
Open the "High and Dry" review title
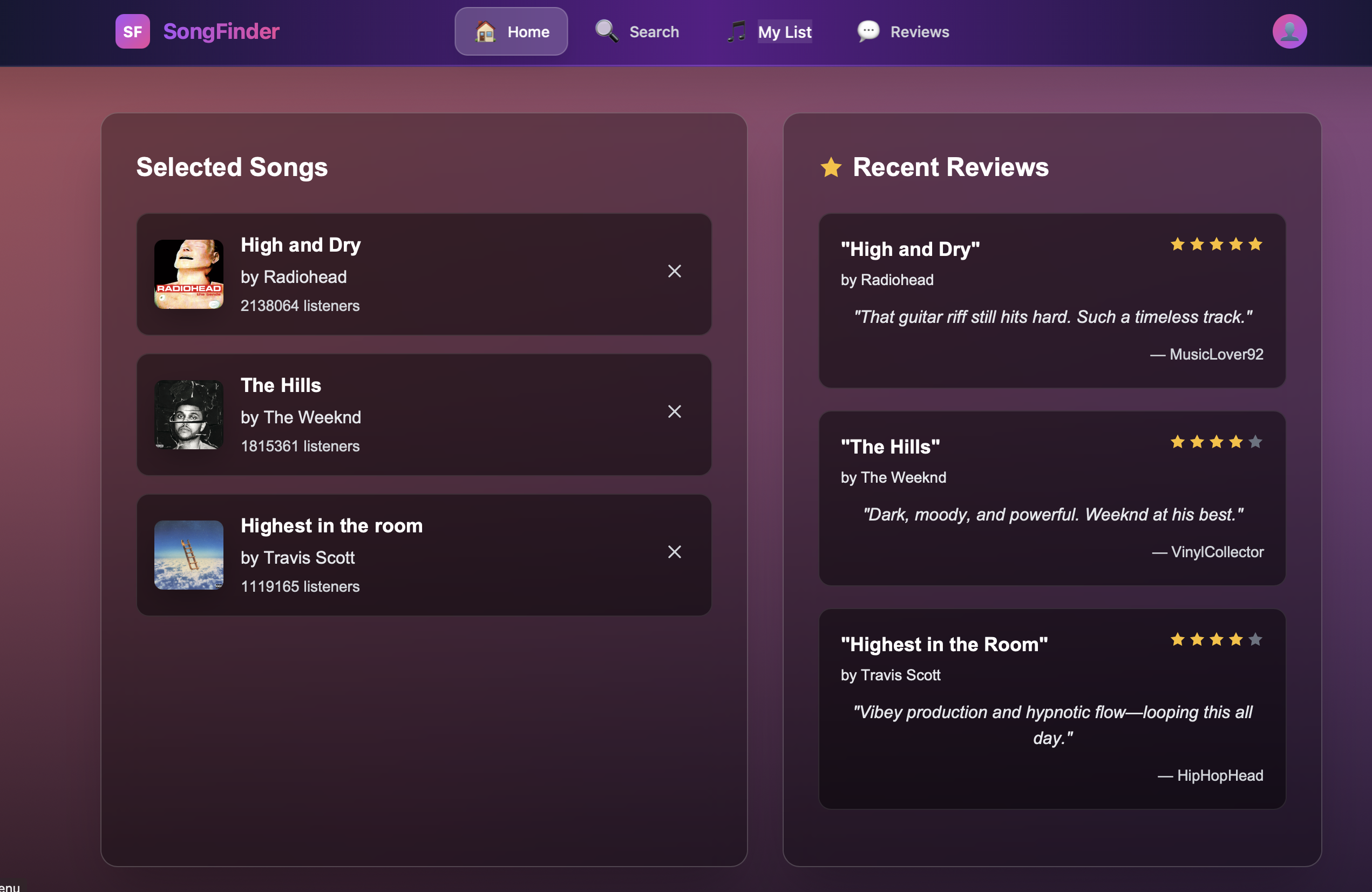coord(910,249)
